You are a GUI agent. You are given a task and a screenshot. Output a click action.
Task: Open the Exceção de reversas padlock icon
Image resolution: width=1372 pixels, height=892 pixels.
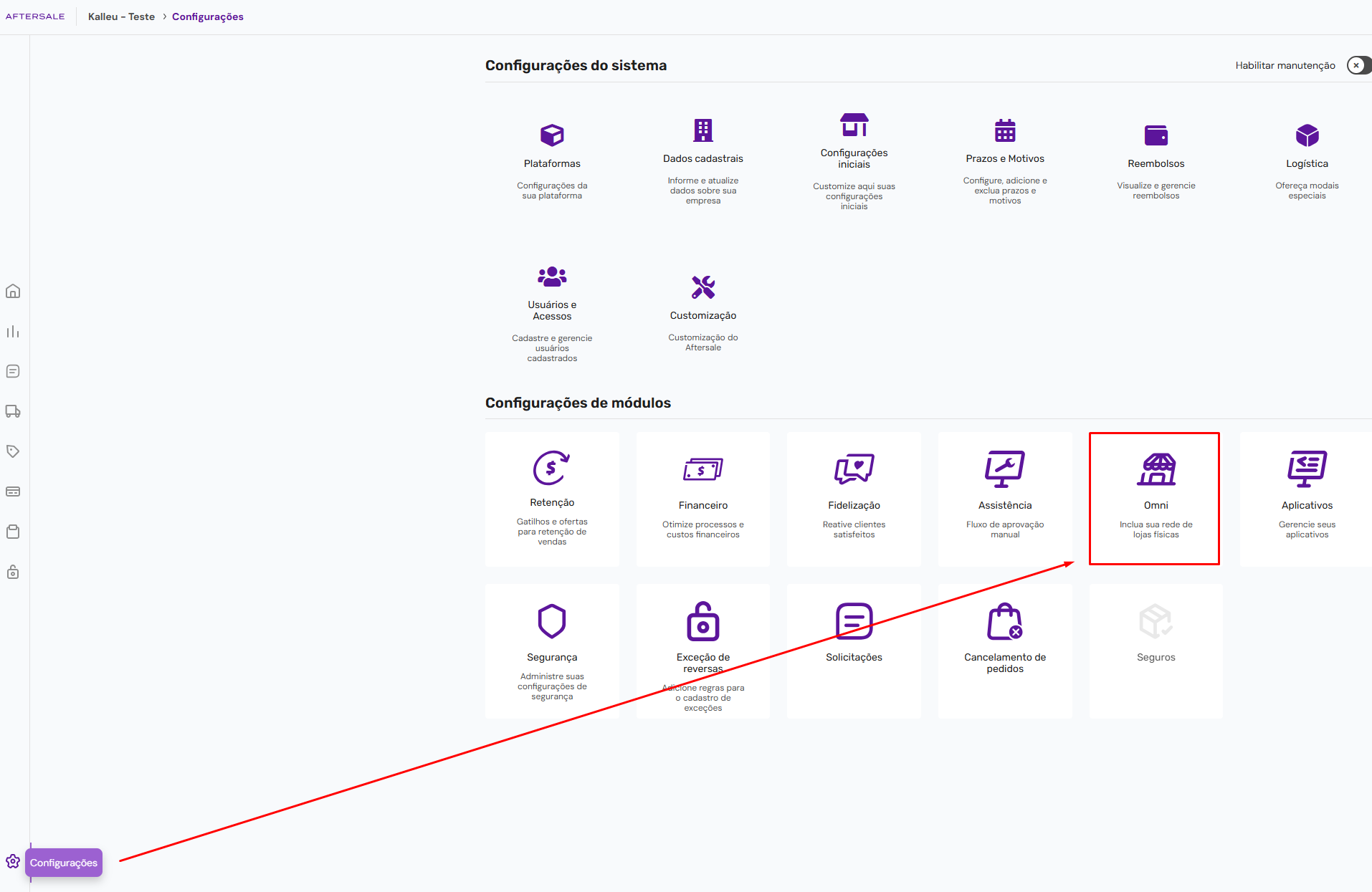pyautogui.click(x=703, y=621)
